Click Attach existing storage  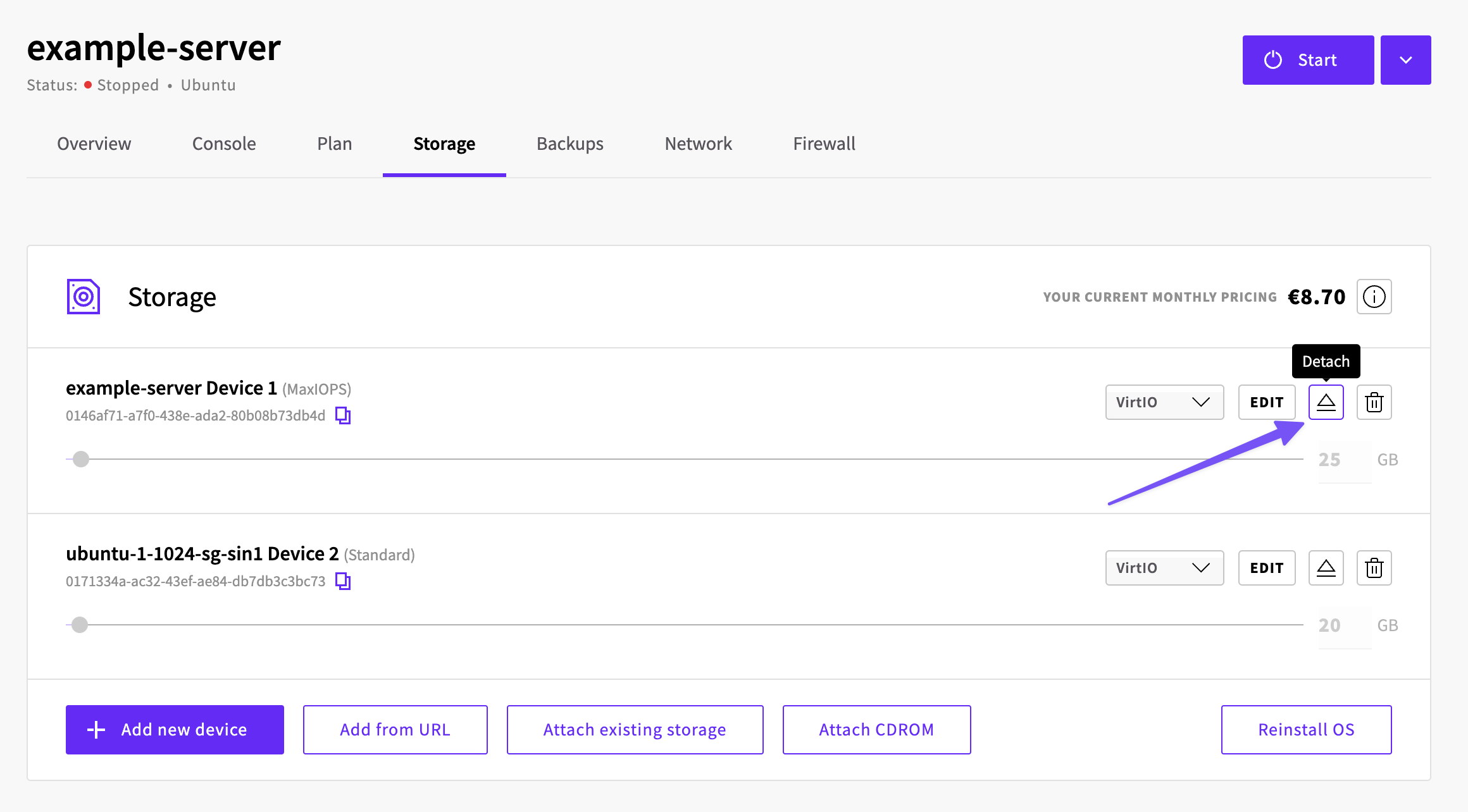[635, 730]
